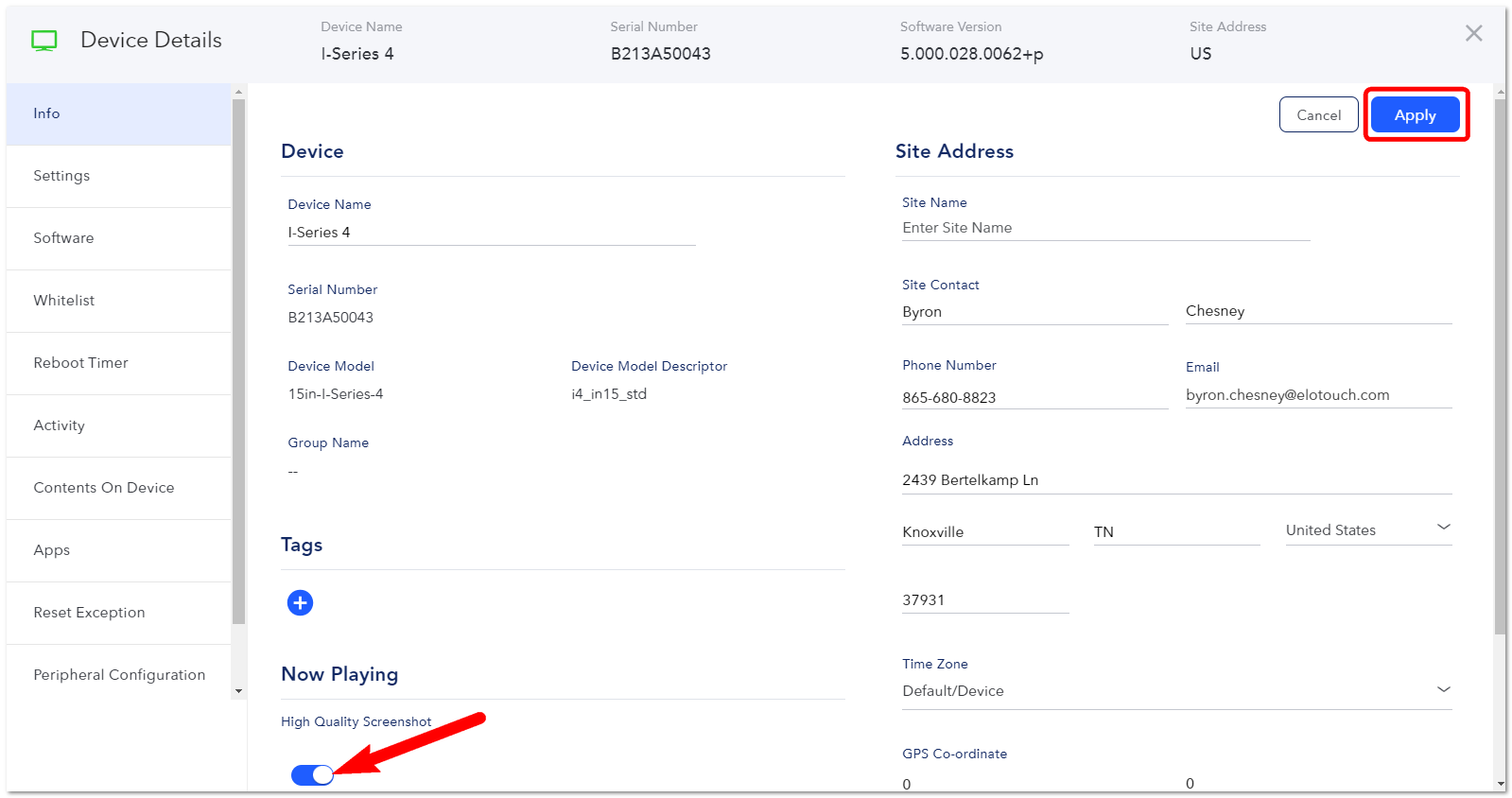The width and height of the screenshot is (1512, 798).
Task: Expand the United States country dropdown
Action: coord(1368,529)
